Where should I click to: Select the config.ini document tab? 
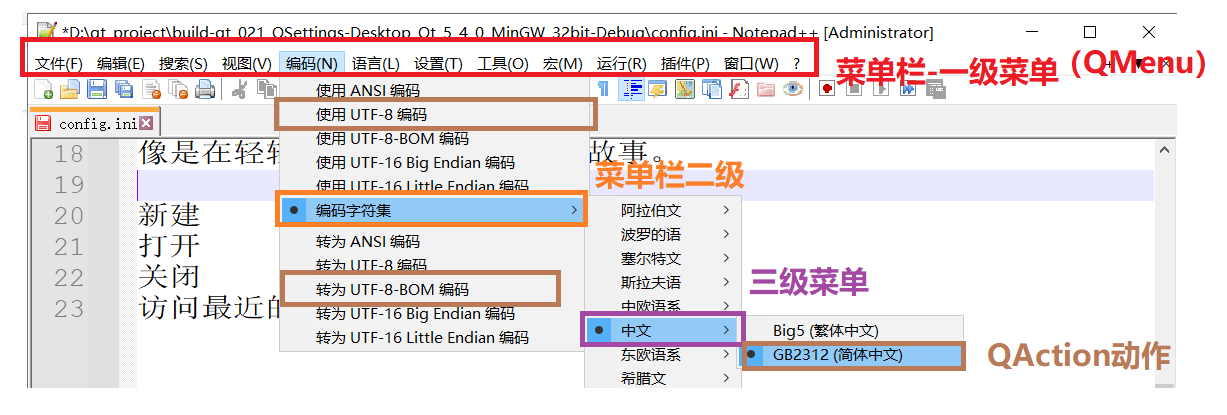coord(94,124)
